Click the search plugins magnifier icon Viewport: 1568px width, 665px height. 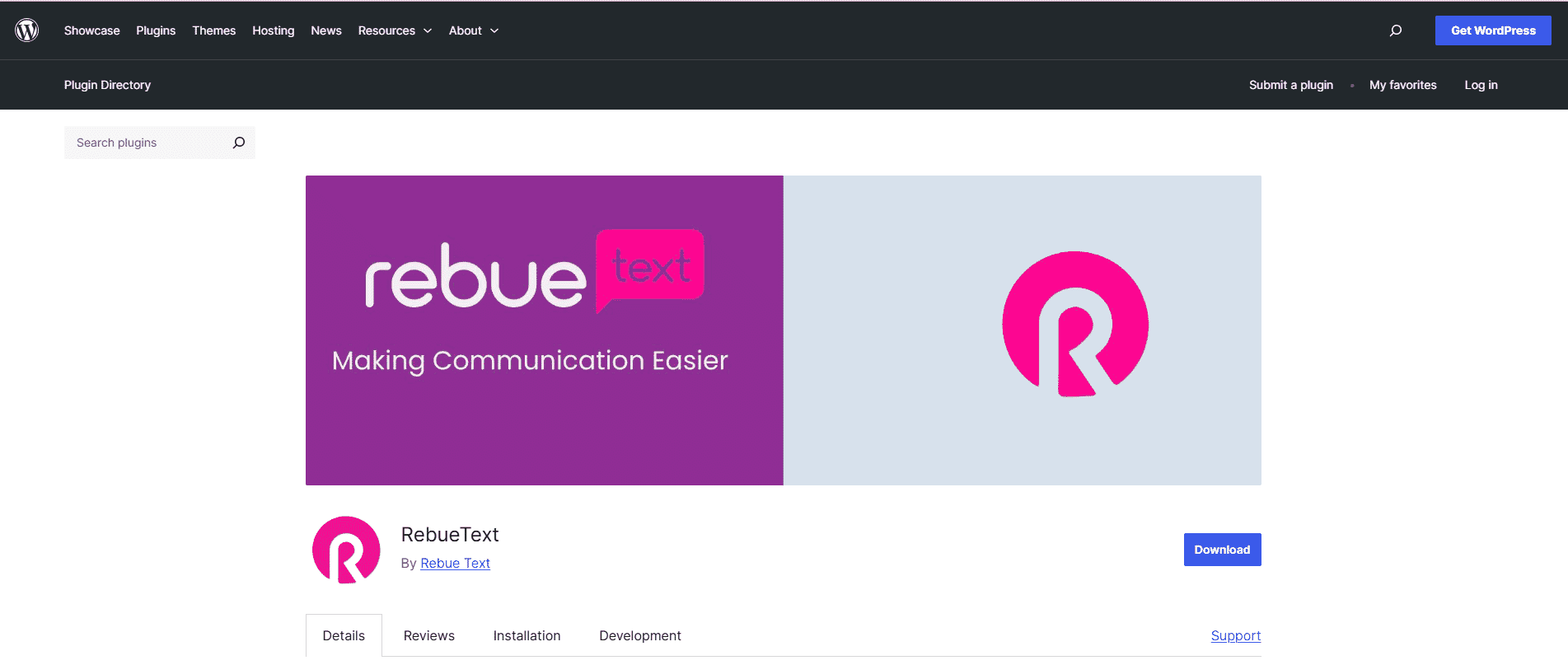(x=239, y=143)
